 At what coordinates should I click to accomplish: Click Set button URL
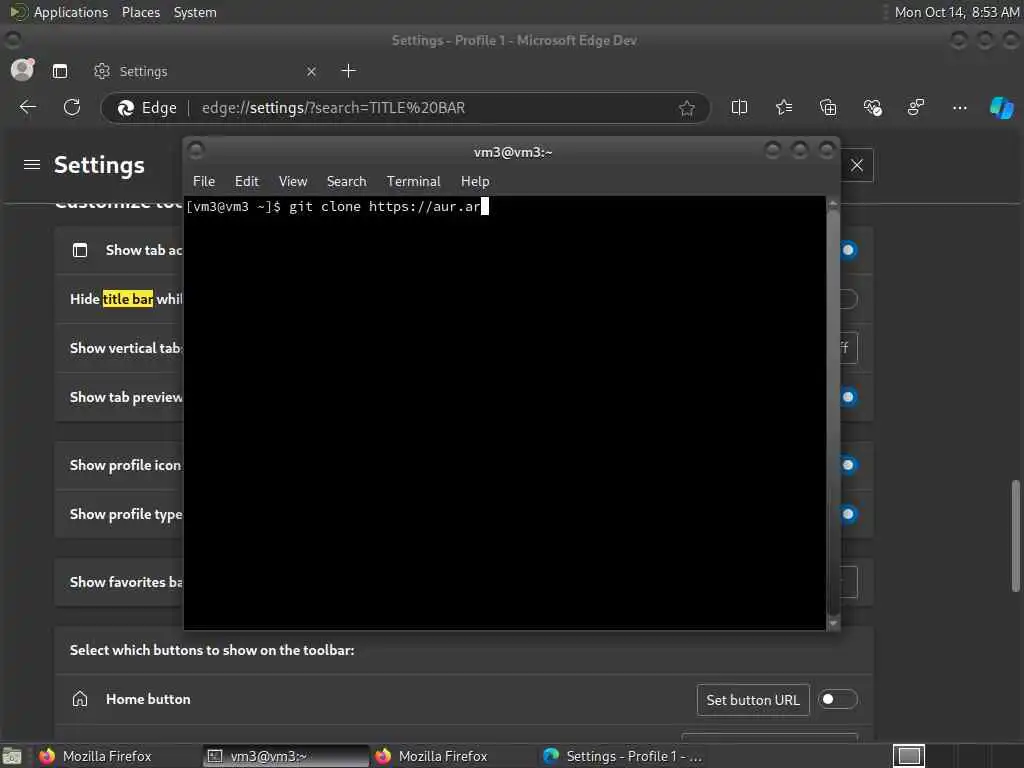pyautogui.click(x=753, y=700)
